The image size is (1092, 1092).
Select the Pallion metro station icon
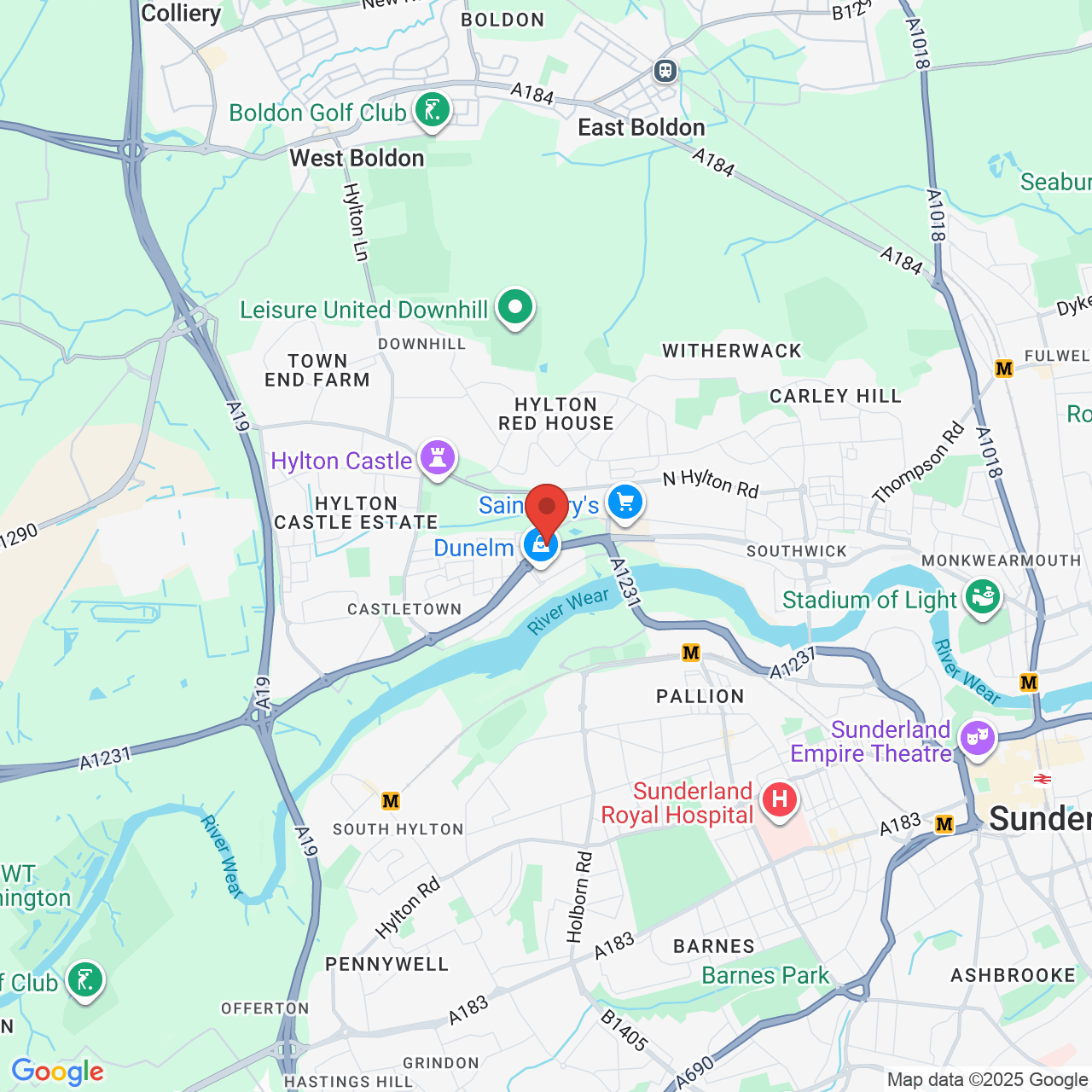691,653
